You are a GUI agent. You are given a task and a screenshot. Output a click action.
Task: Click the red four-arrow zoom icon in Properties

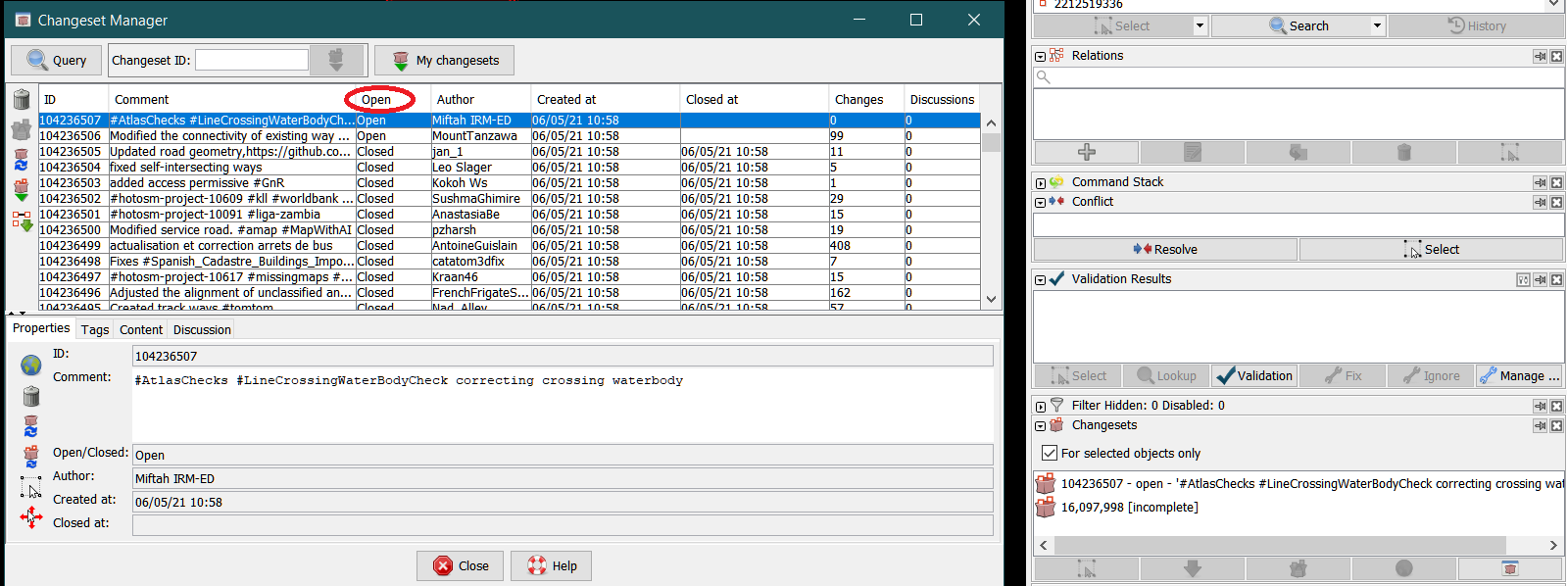point(31,517)
